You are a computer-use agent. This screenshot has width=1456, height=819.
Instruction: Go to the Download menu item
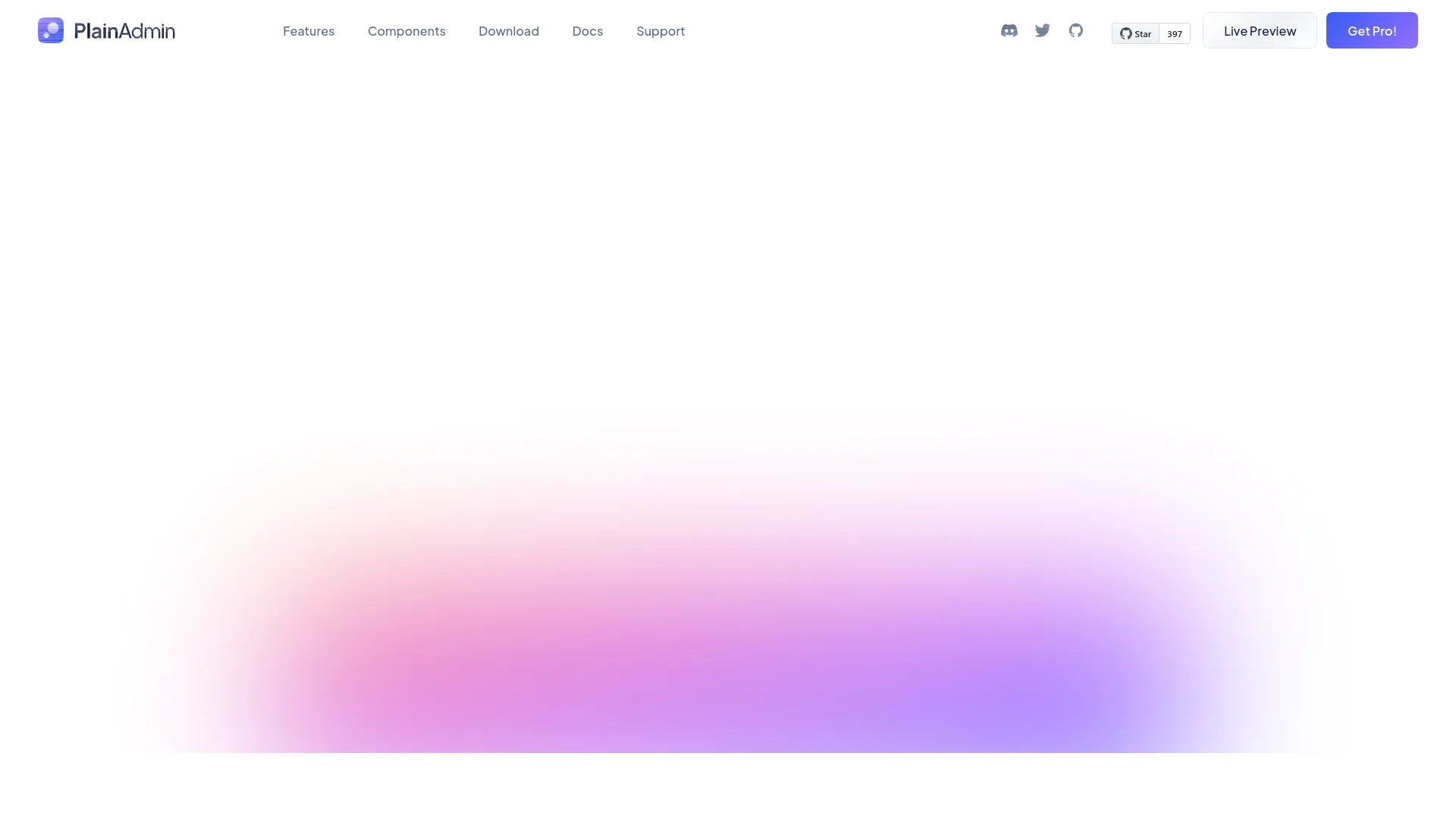tap(509, 31)
